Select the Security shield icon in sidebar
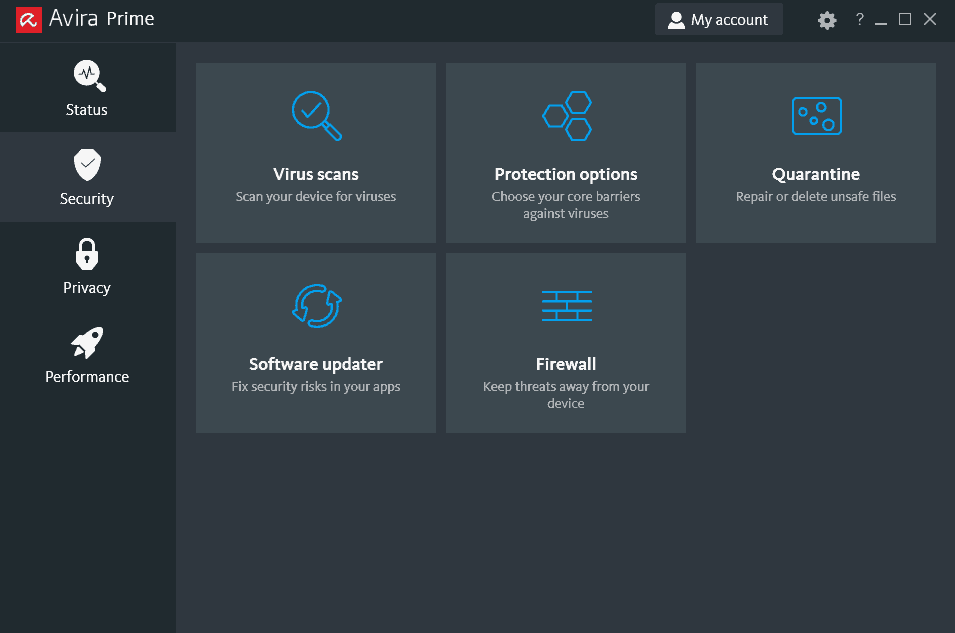Viewport: 955px width, 633px height. pos(87,164)
